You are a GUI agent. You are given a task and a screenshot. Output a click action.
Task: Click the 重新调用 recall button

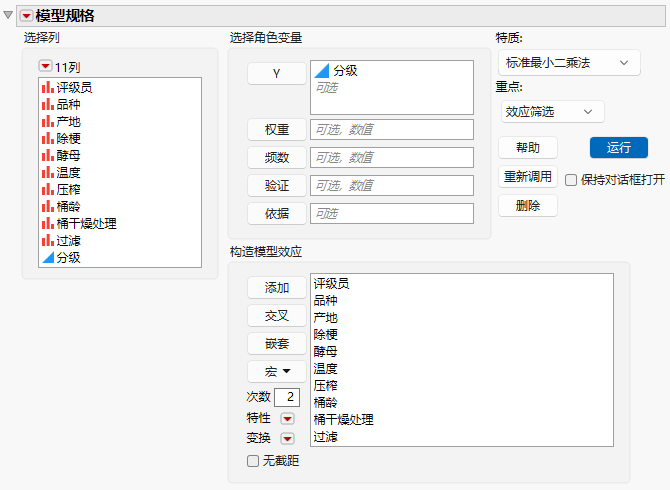point(528,176)
